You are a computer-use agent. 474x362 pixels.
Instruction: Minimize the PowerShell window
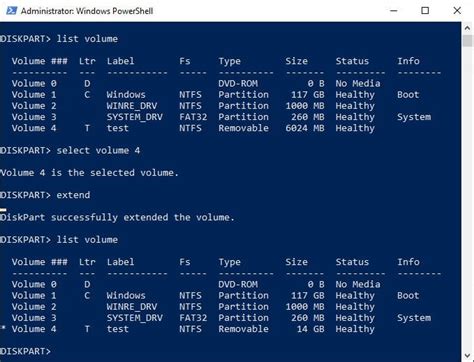(394, 11)
